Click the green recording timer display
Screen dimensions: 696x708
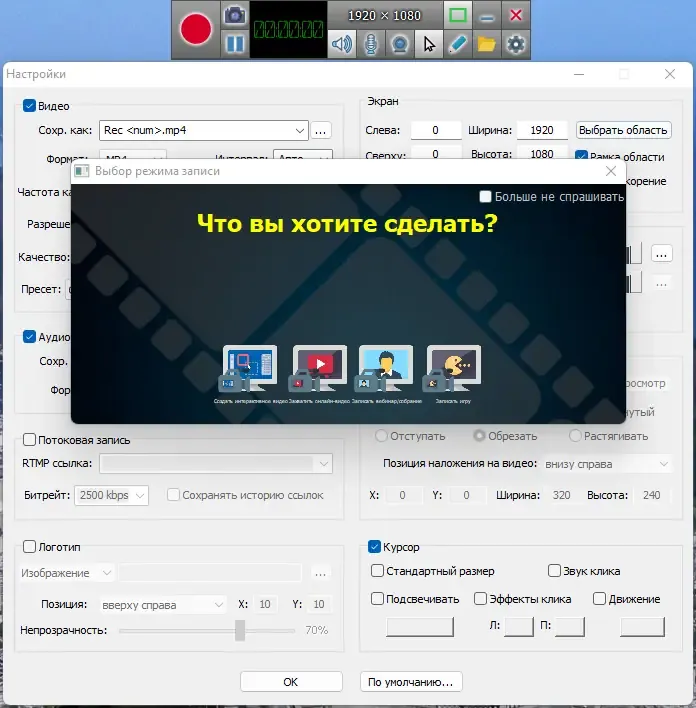click(x=288, y=30)
